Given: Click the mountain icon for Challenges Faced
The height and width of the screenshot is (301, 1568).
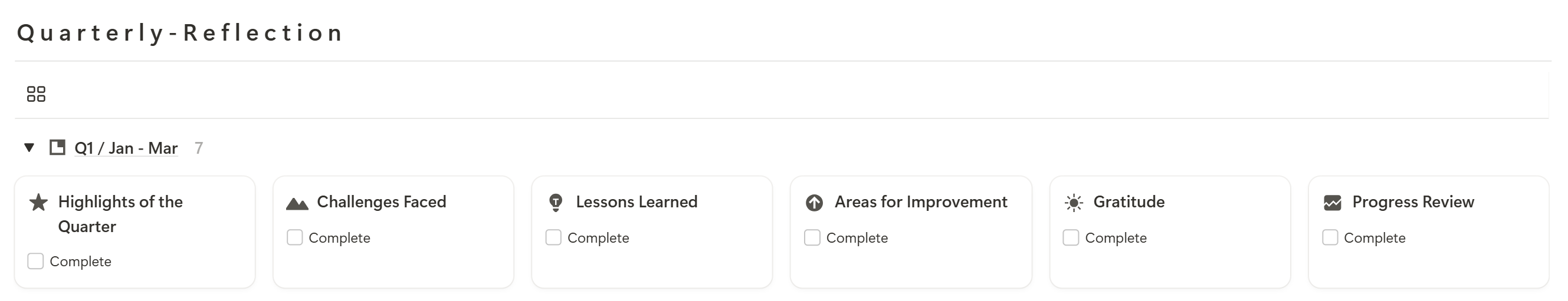Looking at the screenshot, I should tap(297, 203).
